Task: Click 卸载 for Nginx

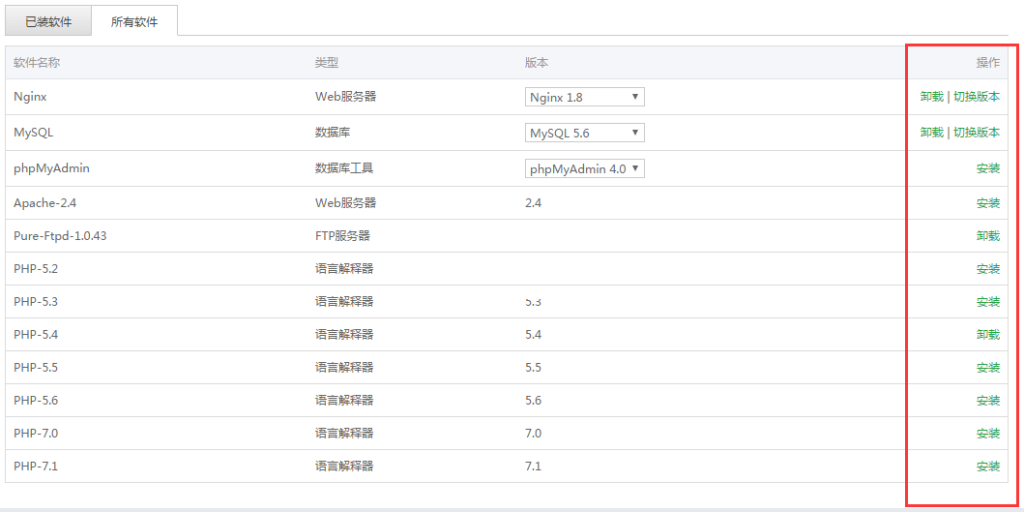Action: click(x=932, y=97)
